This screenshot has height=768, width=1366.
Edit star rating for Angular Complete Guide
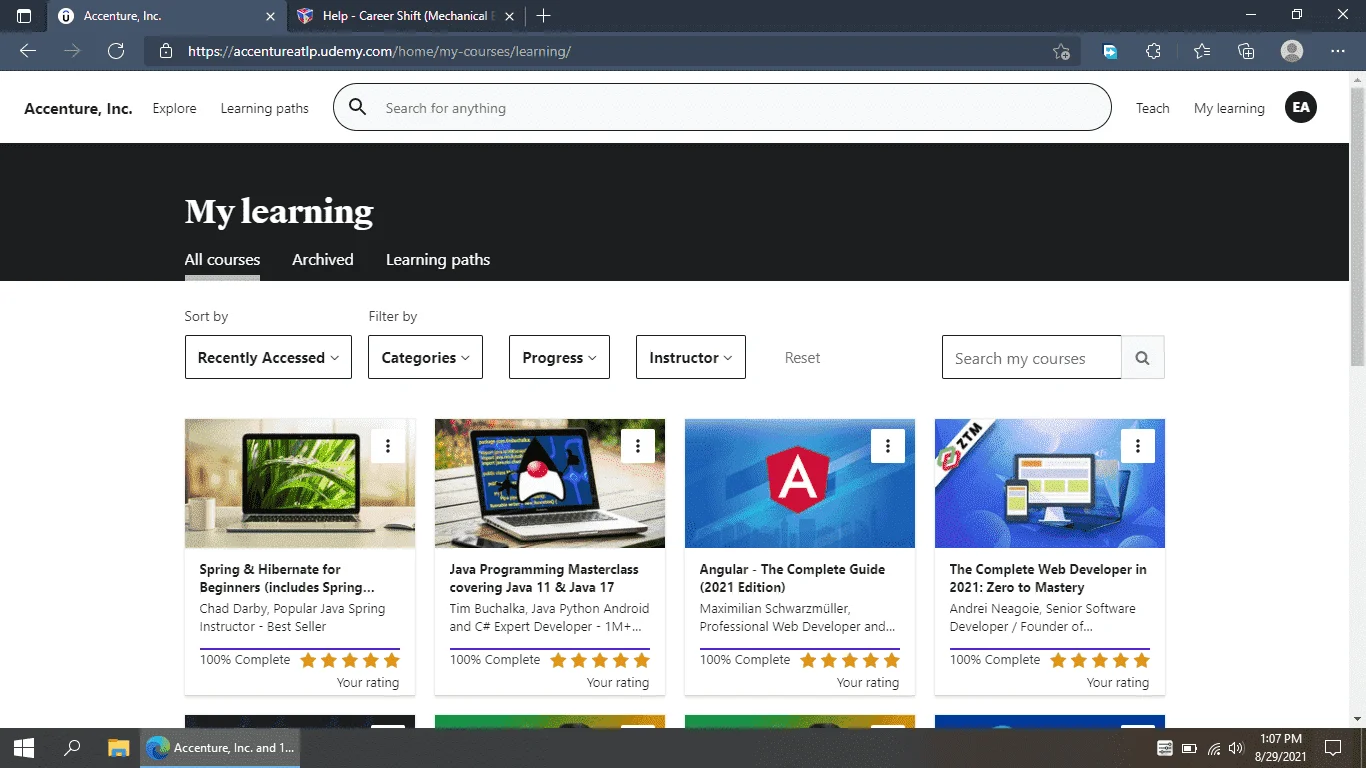click(x=850, y=660)
